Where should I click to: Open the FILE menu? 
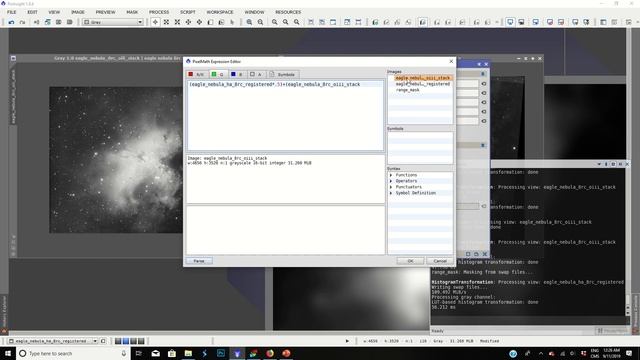coord(11,12)
